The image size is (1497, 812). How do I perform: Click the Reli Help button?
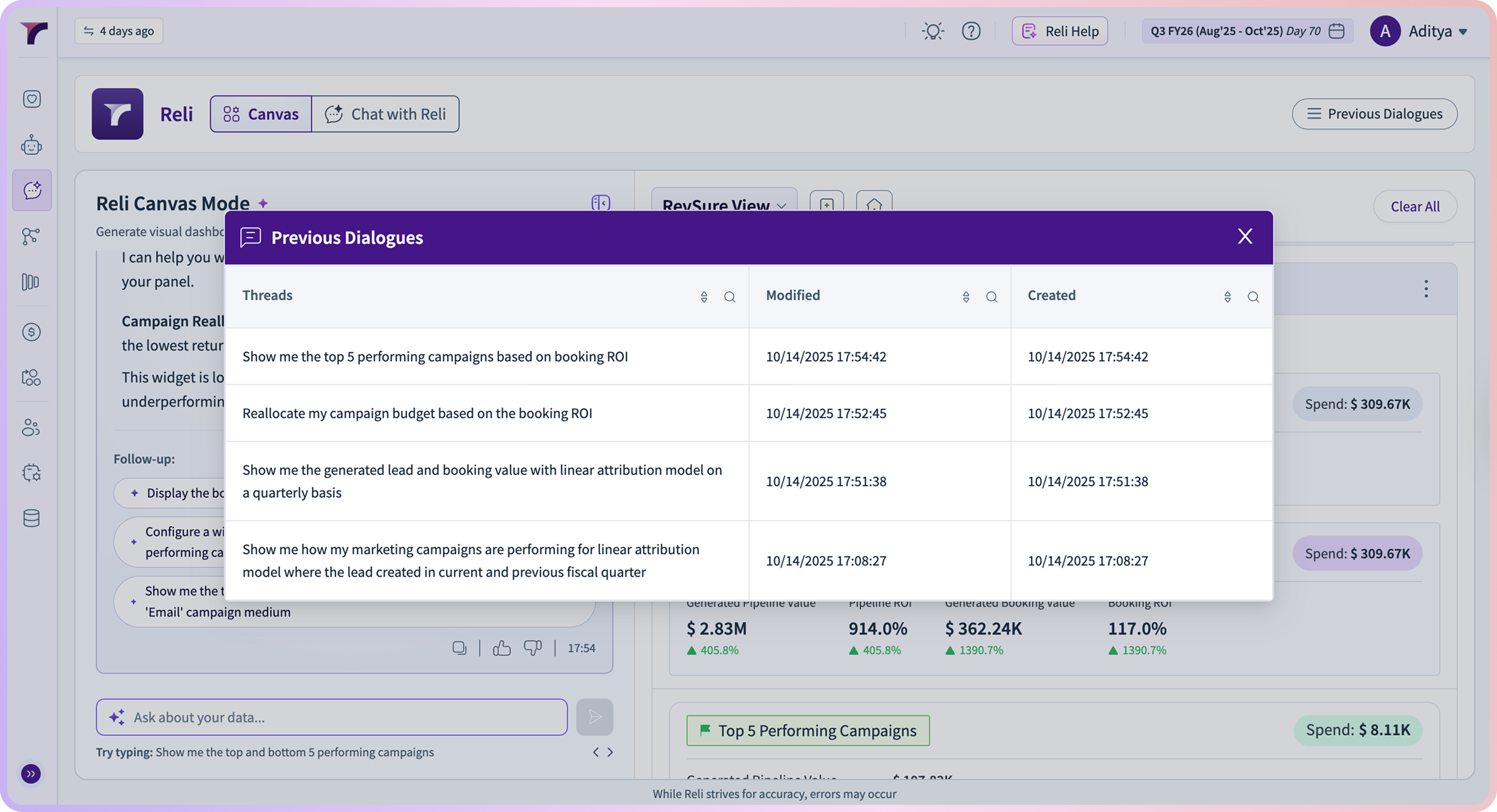(1060, 31)
